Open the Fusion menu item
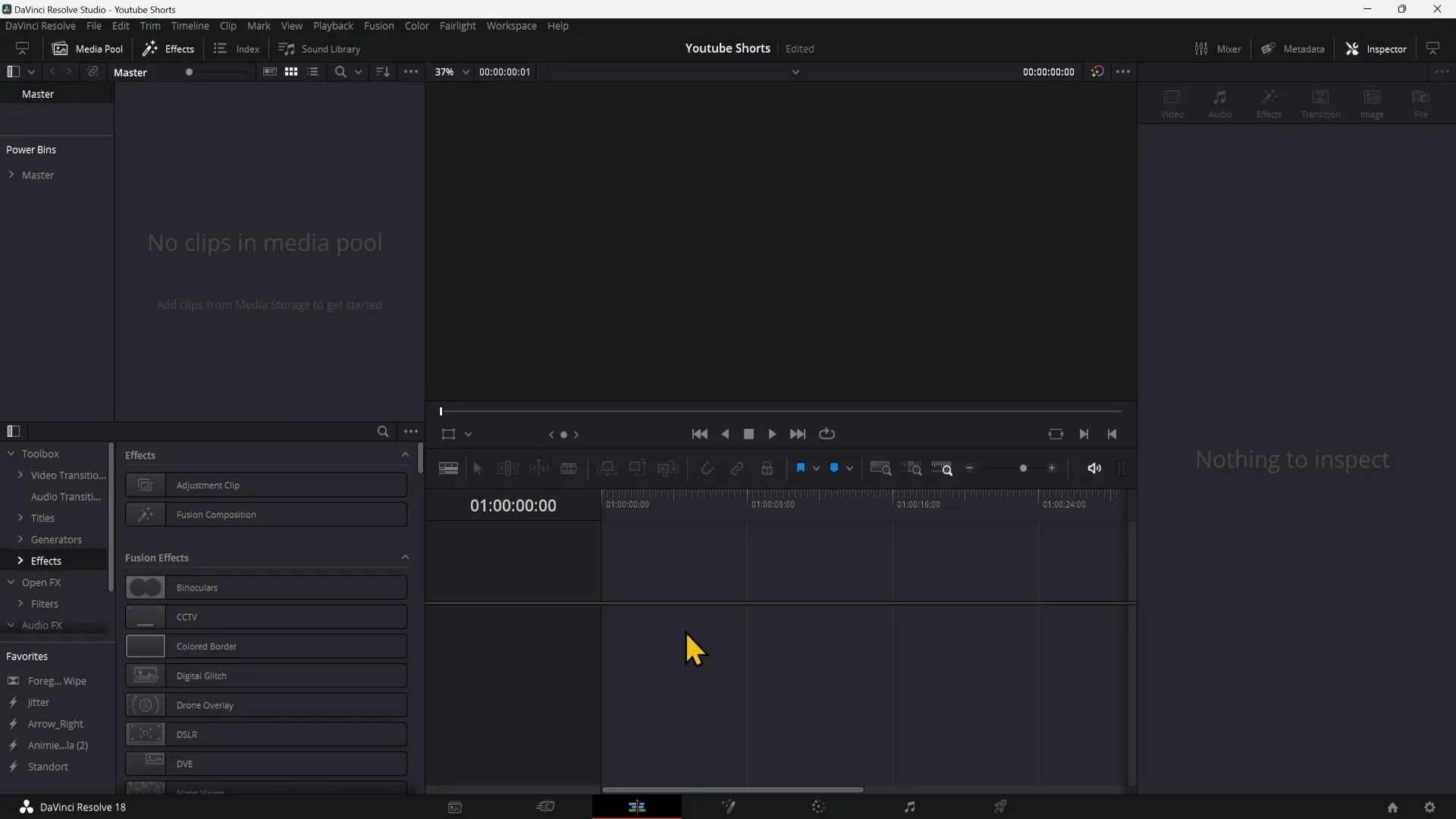Viewport: 1456px width, 819px height. [378, 26]
